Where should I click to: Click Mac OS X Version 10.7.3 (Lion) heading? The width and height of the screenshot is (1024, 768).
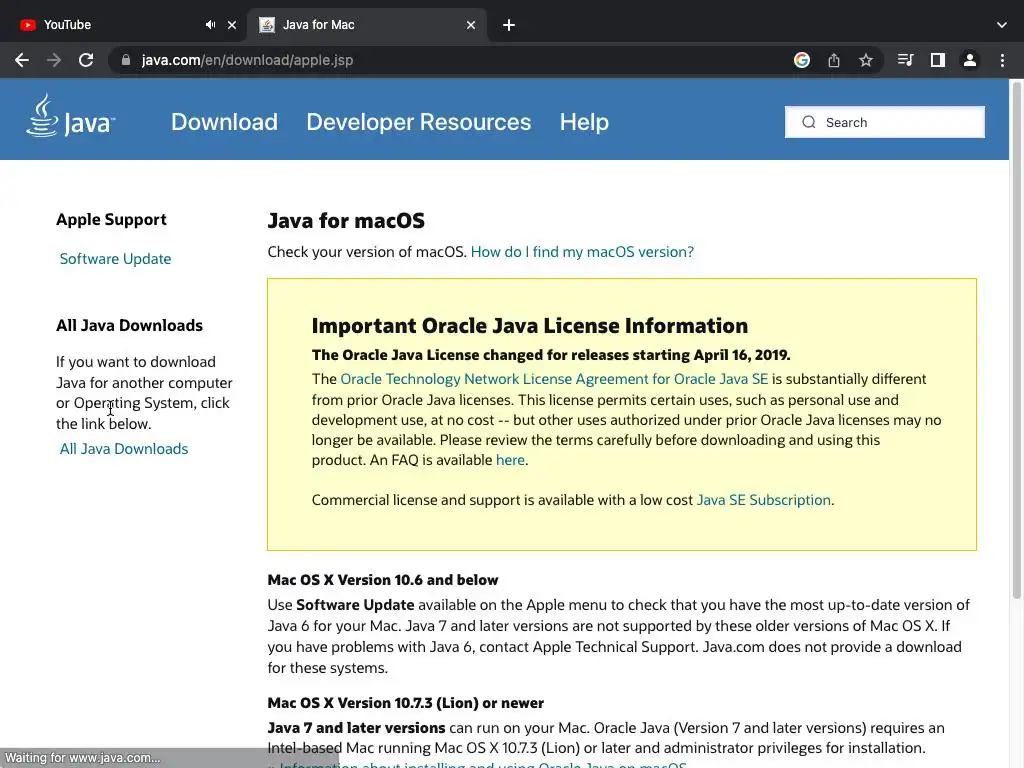click(406, 703)
